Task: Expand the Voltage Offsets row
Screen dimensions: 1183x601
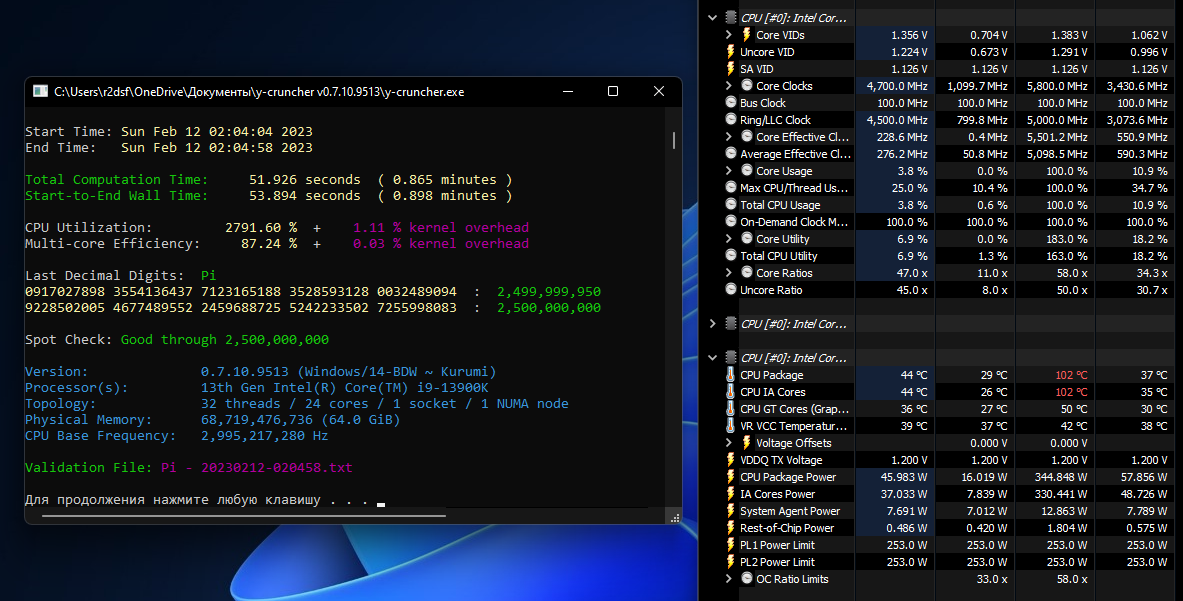Action: click(x=729, y=443)
